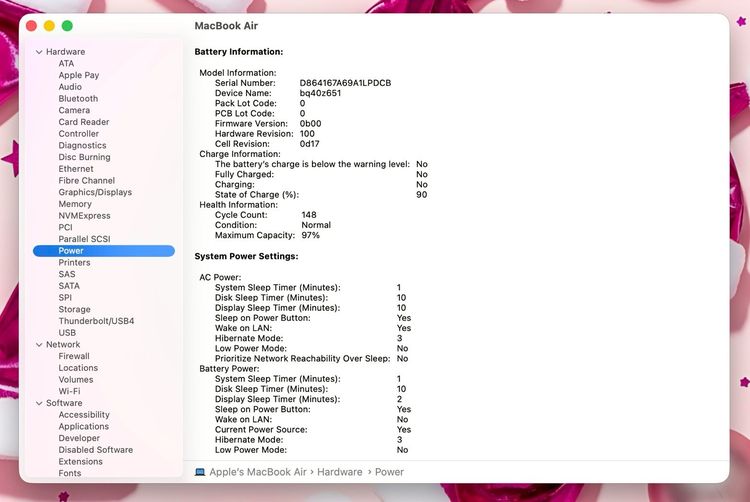This screenshot has height=502, width=750.
Task: Select Apple Pay in the sidebar
Action: click(x=79, y=75)
